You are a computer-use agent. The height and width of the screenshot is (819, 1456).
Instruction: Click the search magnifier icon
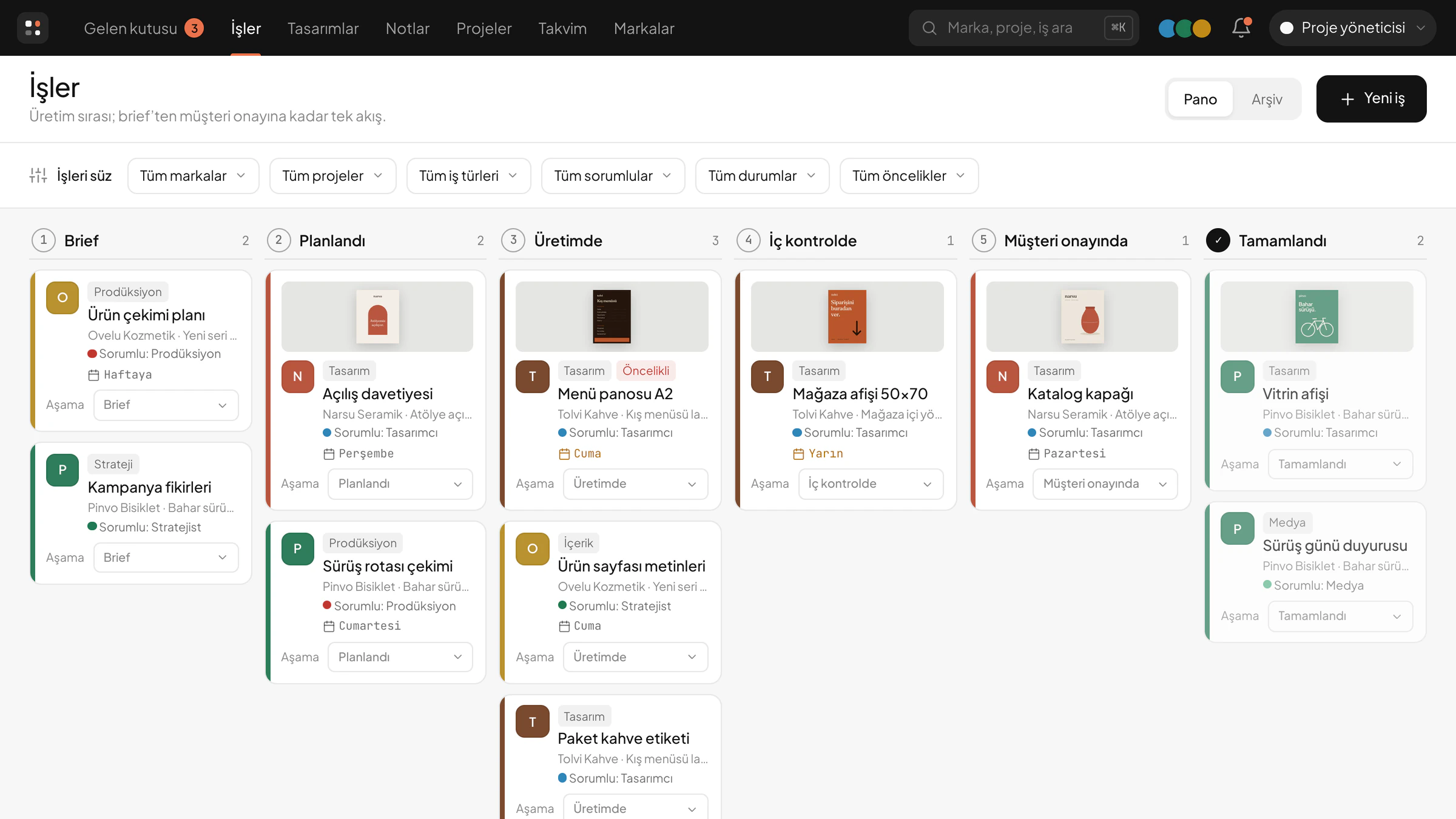[929, 28]
